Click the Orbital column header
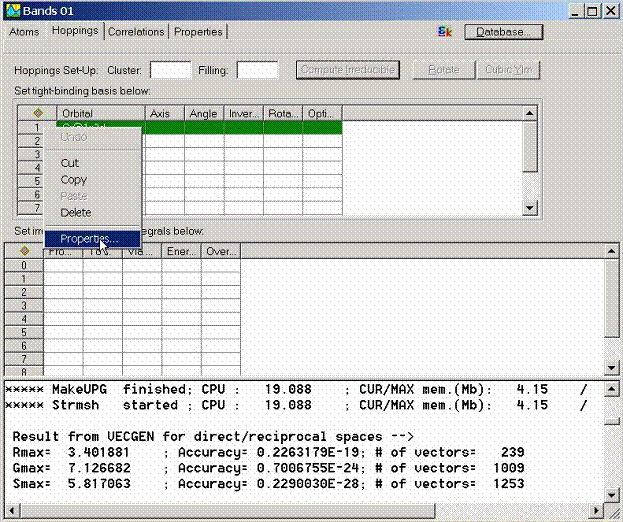The image size is (623, 522). (x=100, y=114)
